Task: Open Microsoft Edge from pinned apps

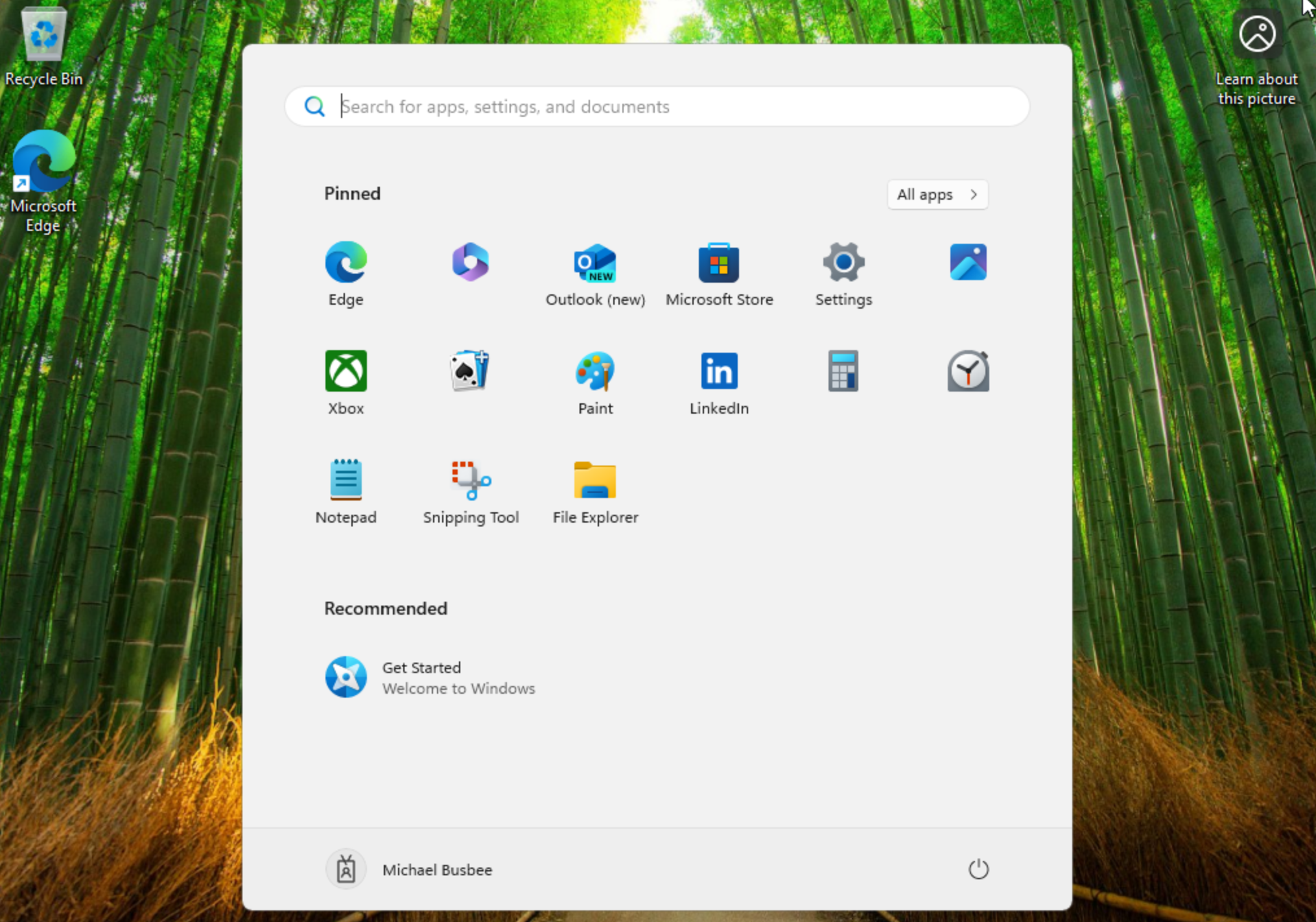Action: (346, 272)
